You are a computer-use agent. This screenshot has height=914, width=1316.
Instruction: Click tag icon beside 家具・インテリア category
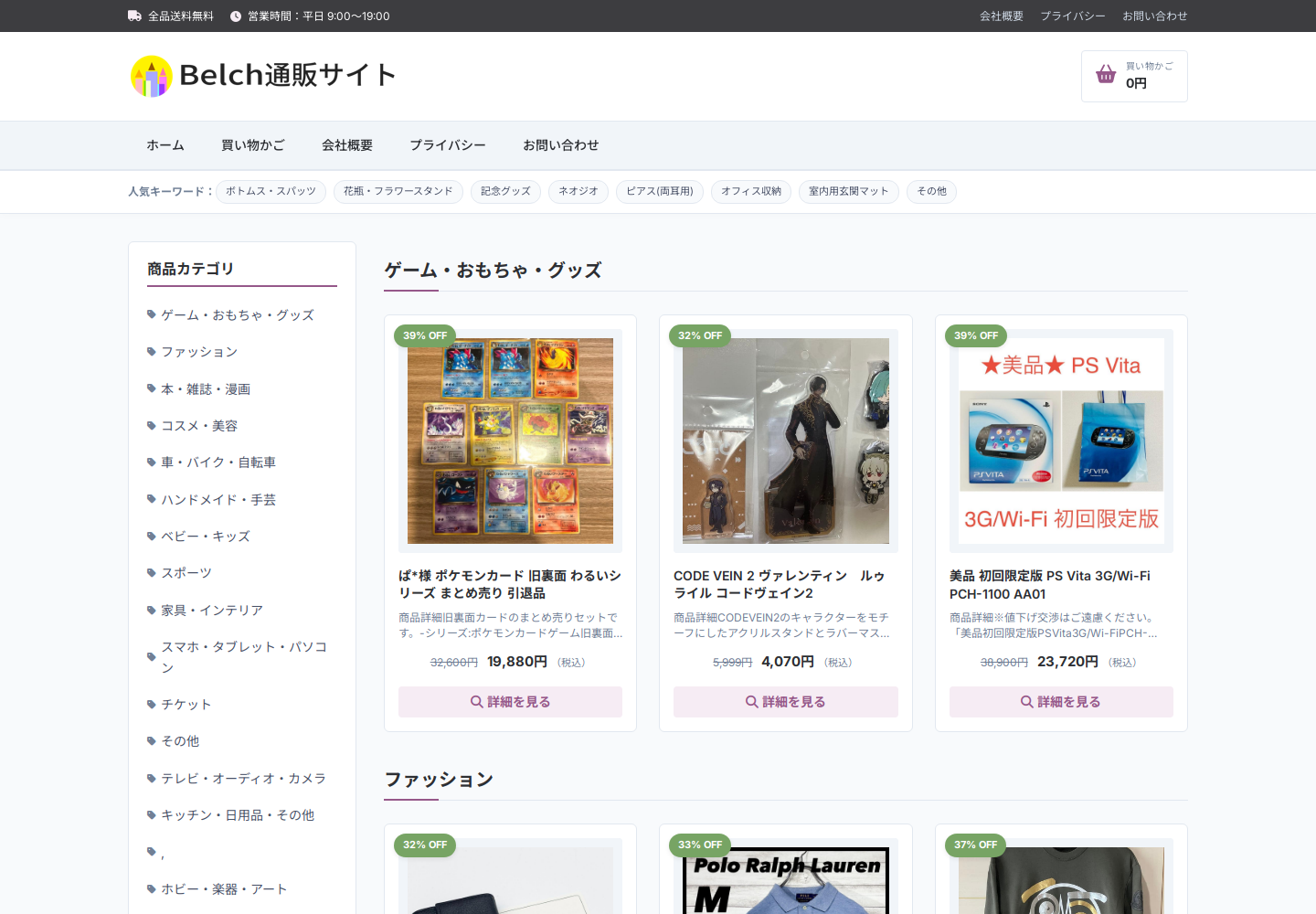152,610
